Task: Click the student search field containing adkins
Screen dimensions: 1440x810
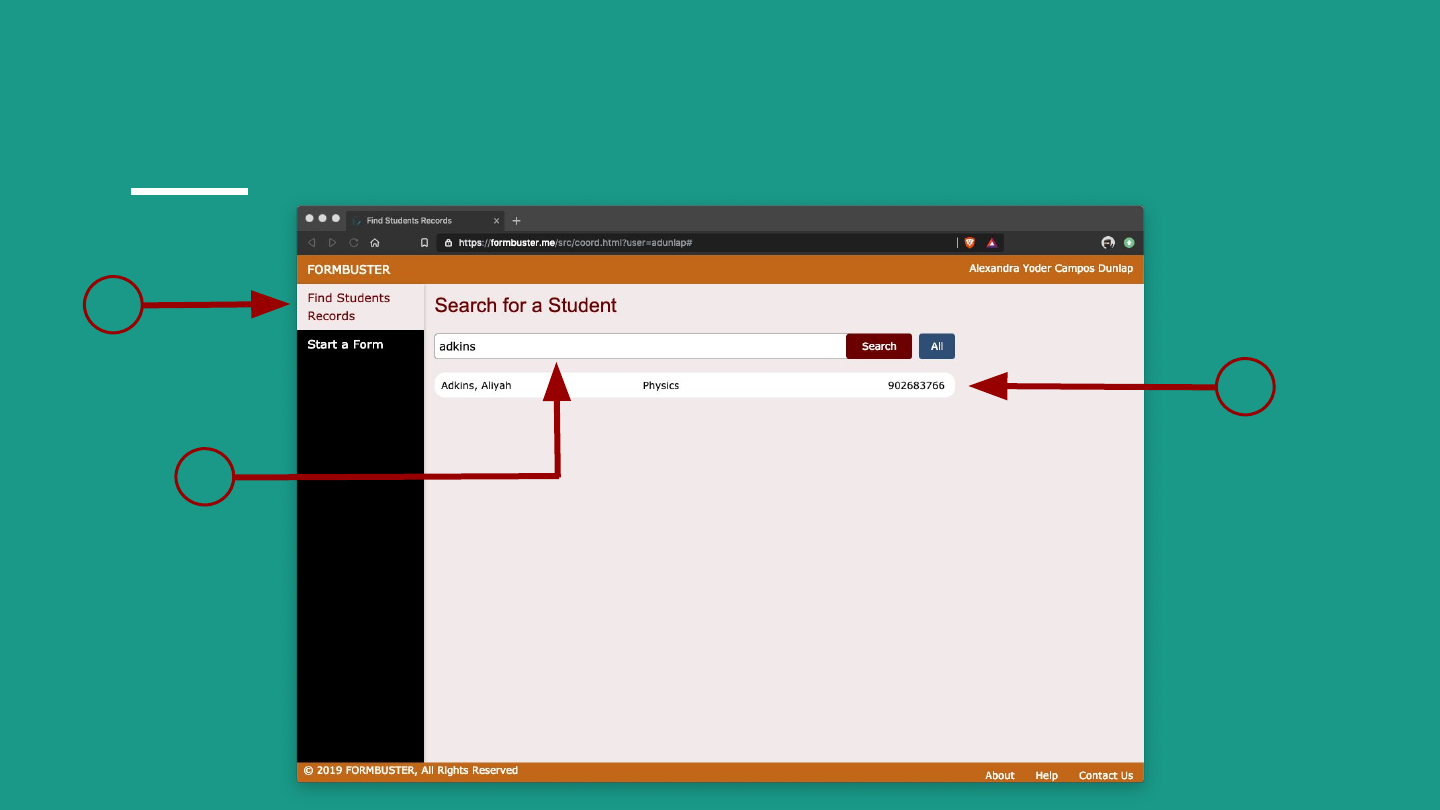Action: 640,346
